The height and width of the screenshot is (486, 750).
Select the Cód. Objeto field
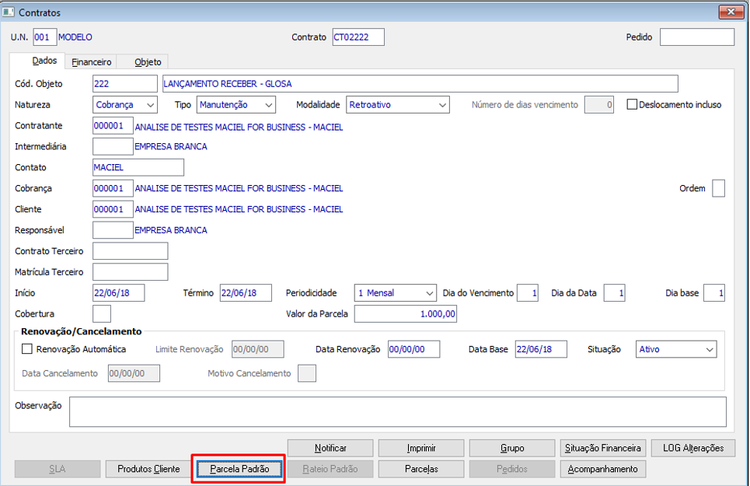[x=125, y=84]
